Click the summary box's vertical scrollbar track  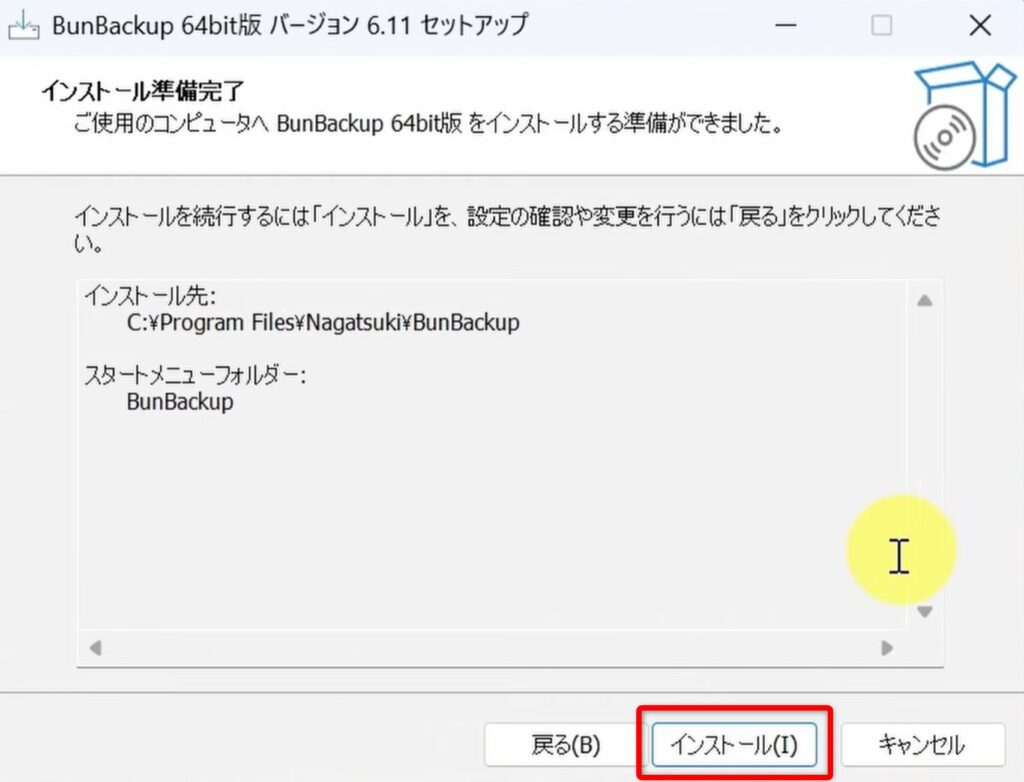[x=924, y=450]
